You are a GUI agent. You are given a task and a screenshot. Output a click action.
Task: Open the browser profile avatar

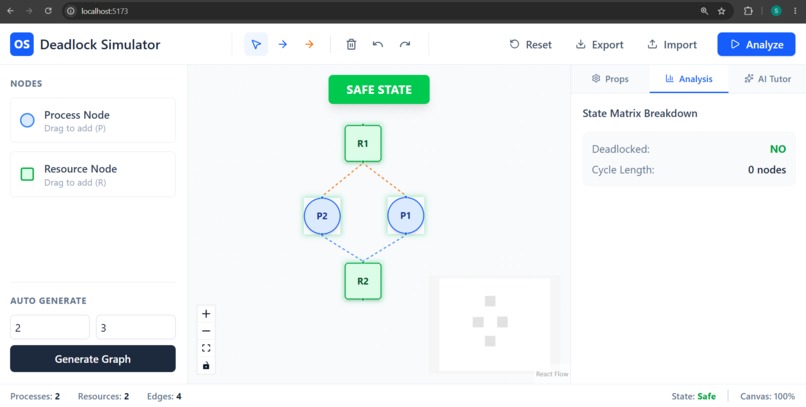pyautogui.click(x=776, y=11)
